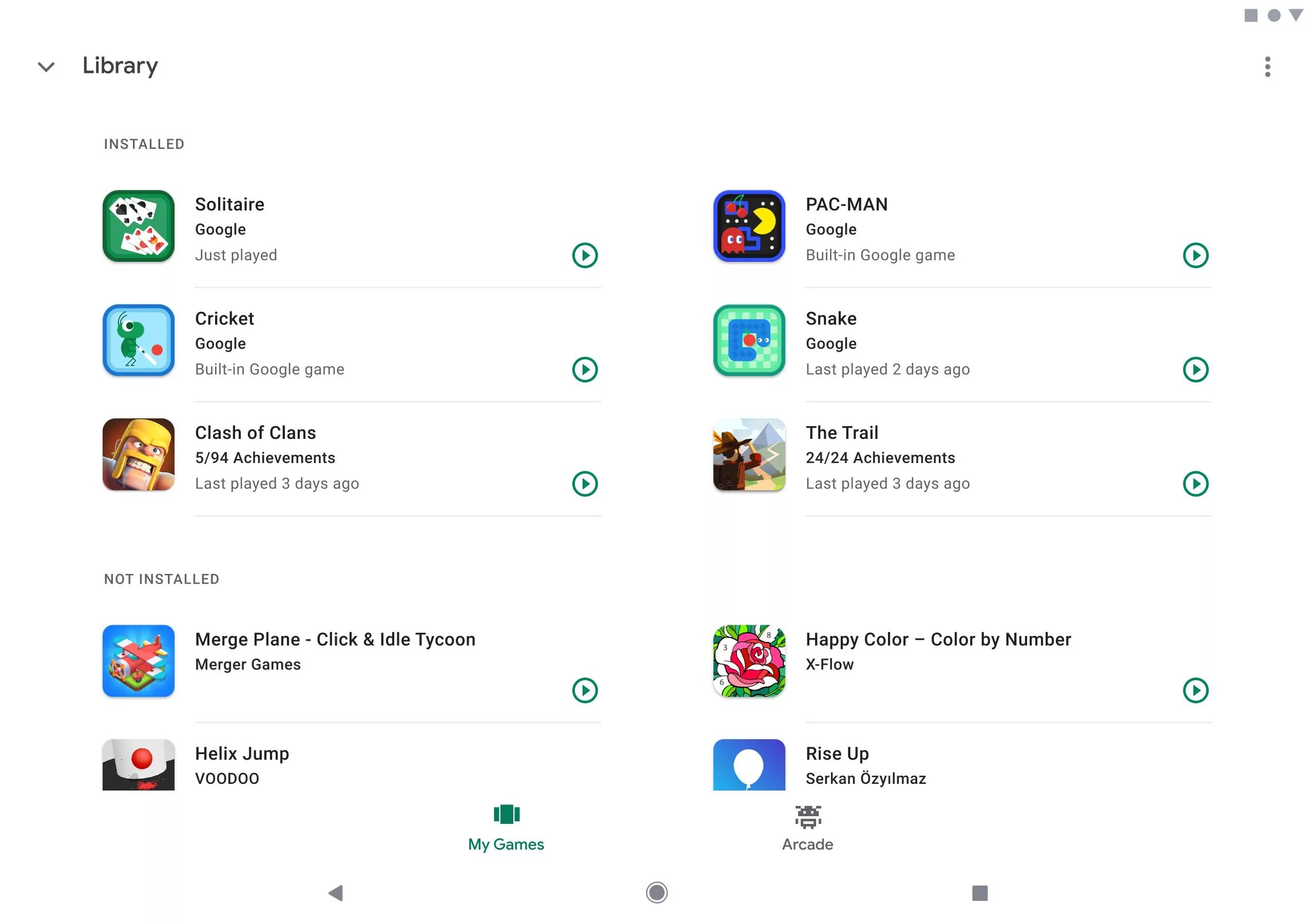This screenshot has width=1314, height=924.
Task: Switch to My Games tab
Action: pos(505,825)
